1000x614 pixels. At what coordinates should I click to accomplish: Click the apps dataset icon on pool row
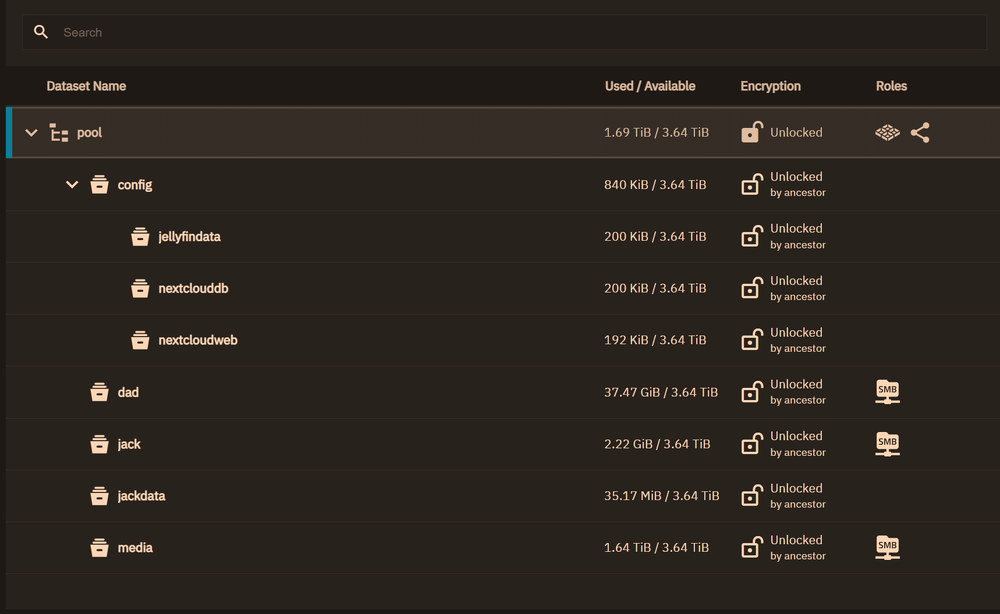(887, 132)
